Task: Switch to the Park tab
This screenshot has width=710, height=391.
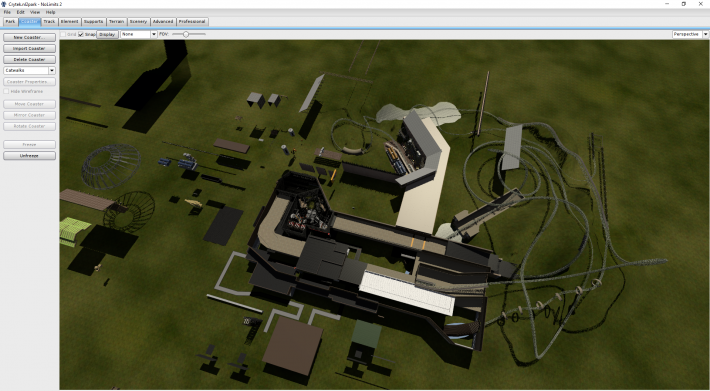Action: pyautogui.click(x=10, y=21)
